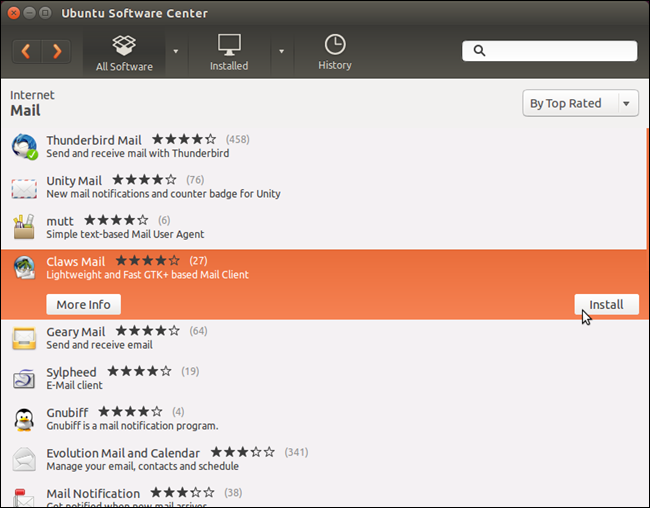
Task: Click the Gnubiff penguin icon
Action: point(24,419)
